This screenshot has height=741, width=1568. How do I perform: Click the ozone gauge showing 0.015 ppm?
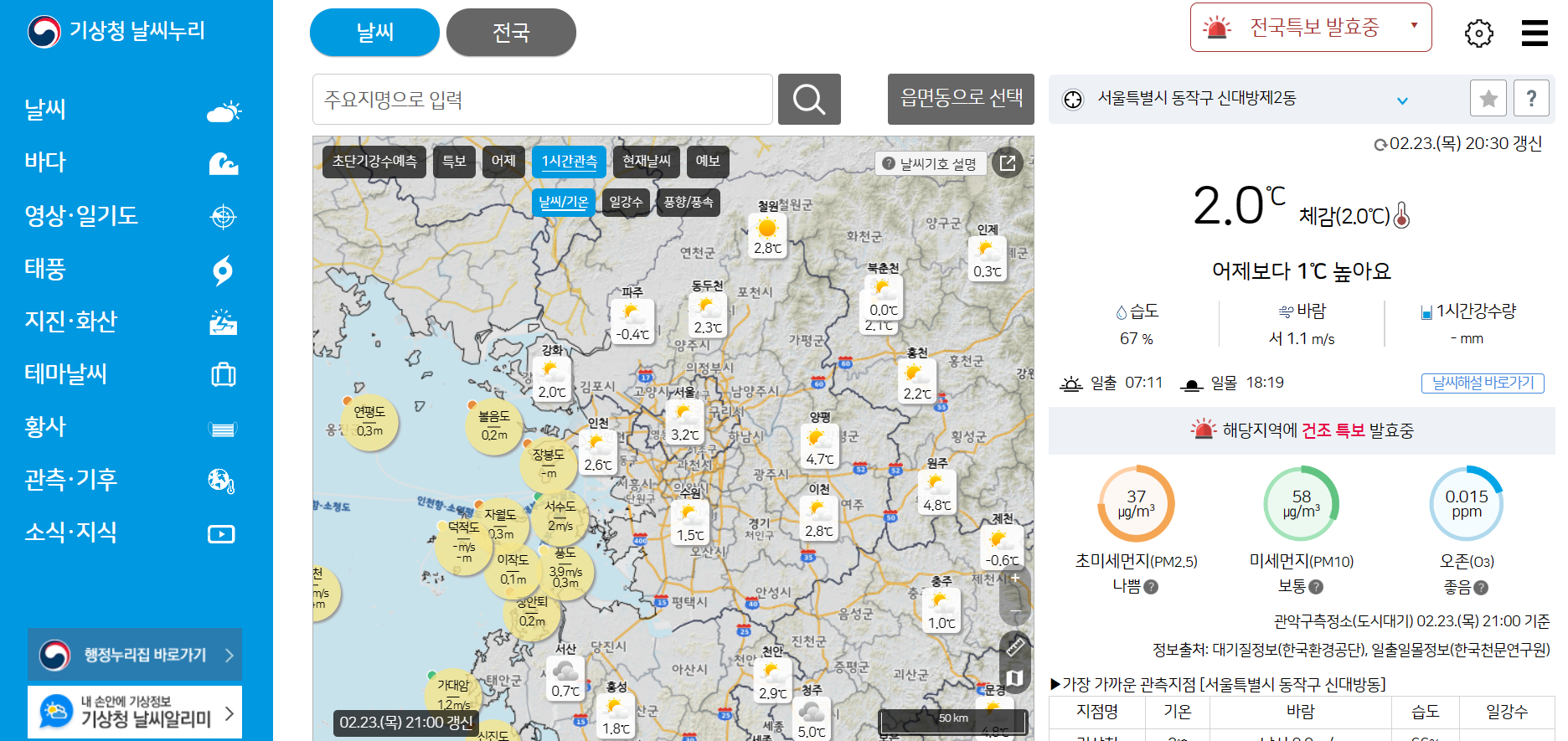tap(1466, 504)
